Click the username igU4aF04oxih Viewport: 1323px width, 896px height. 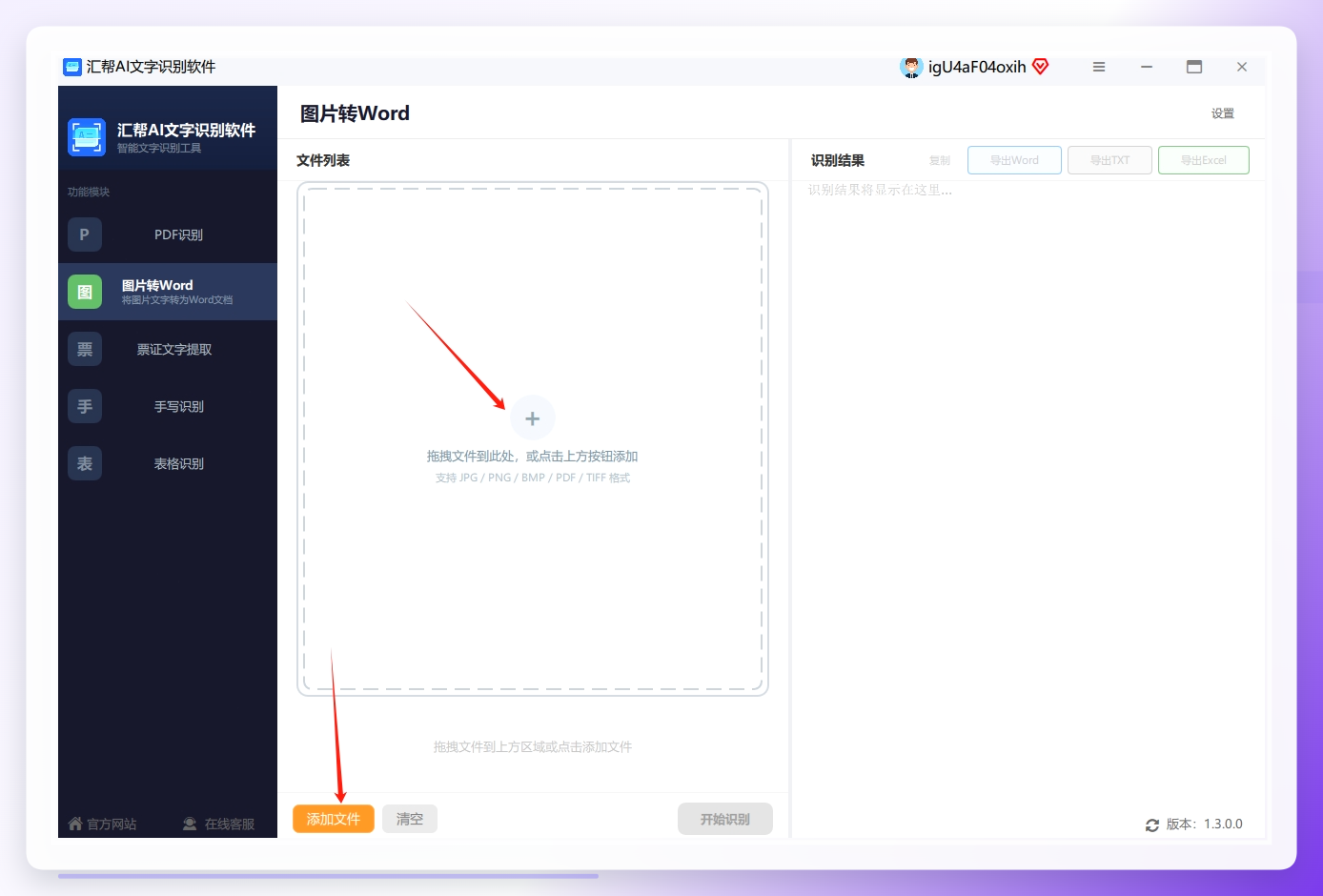point(977,67)
